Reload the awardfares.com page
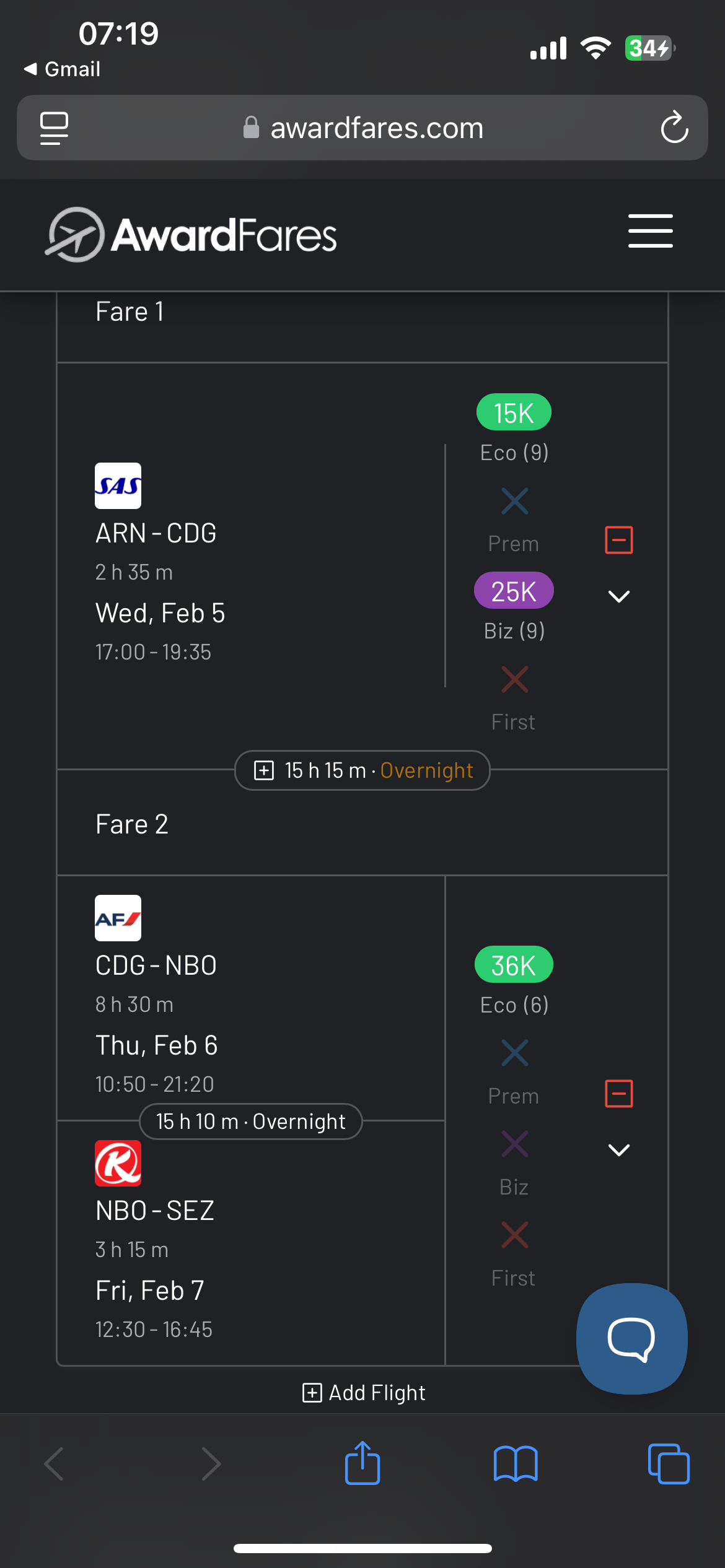The height and width of the screenshot is (1568, 725). click(x=674, y=128)
